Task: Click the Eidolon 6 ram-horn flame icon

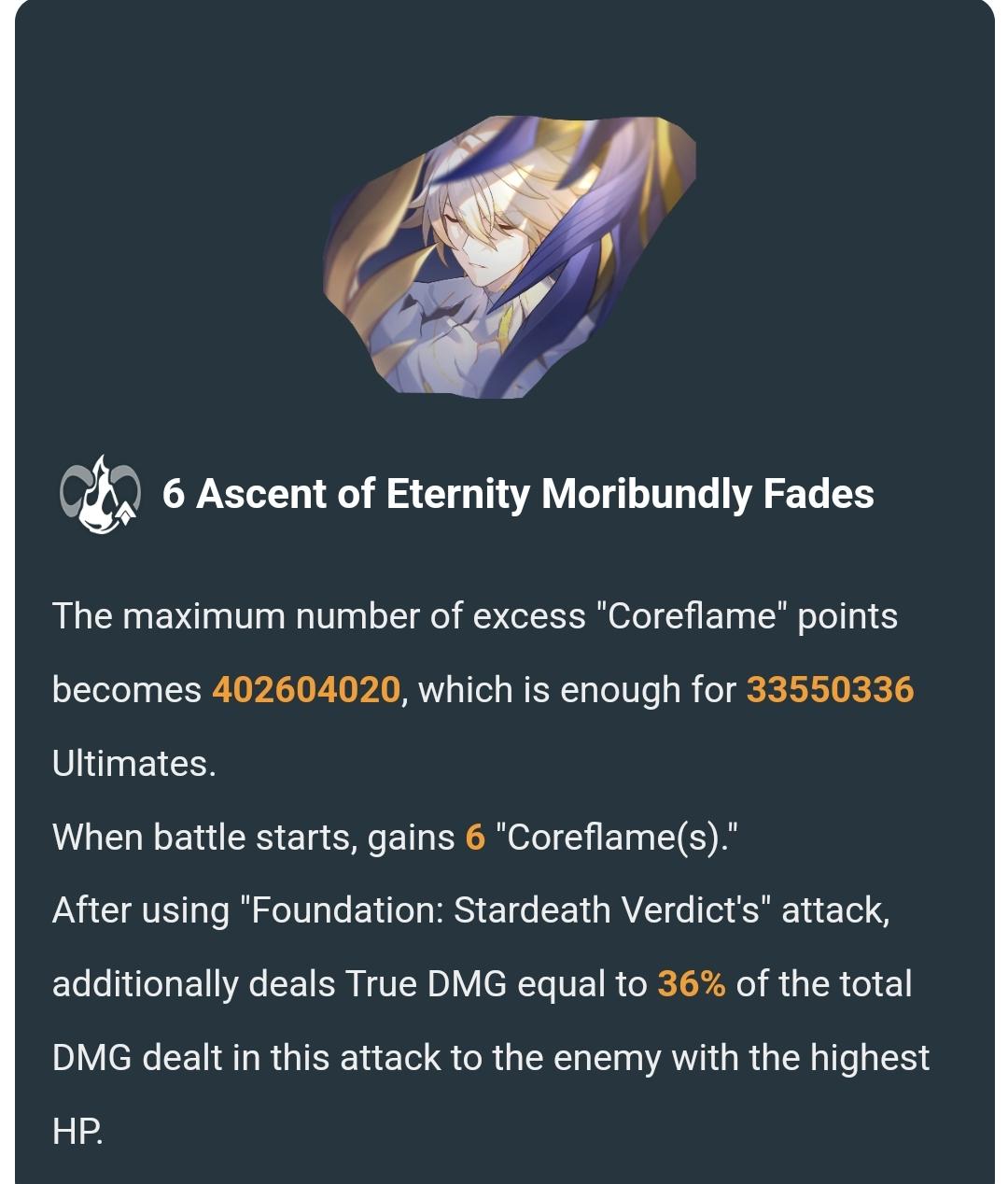Action: (x=99, y=493)
